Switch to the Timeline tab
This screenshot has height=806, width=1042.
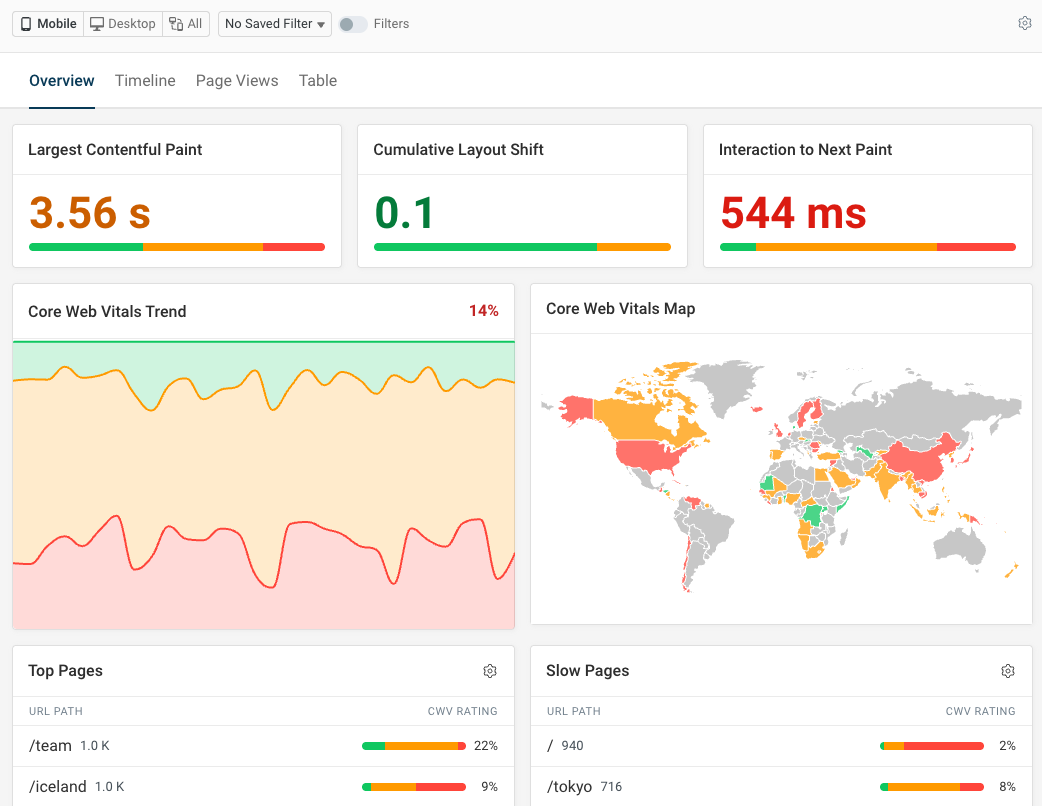145,81
